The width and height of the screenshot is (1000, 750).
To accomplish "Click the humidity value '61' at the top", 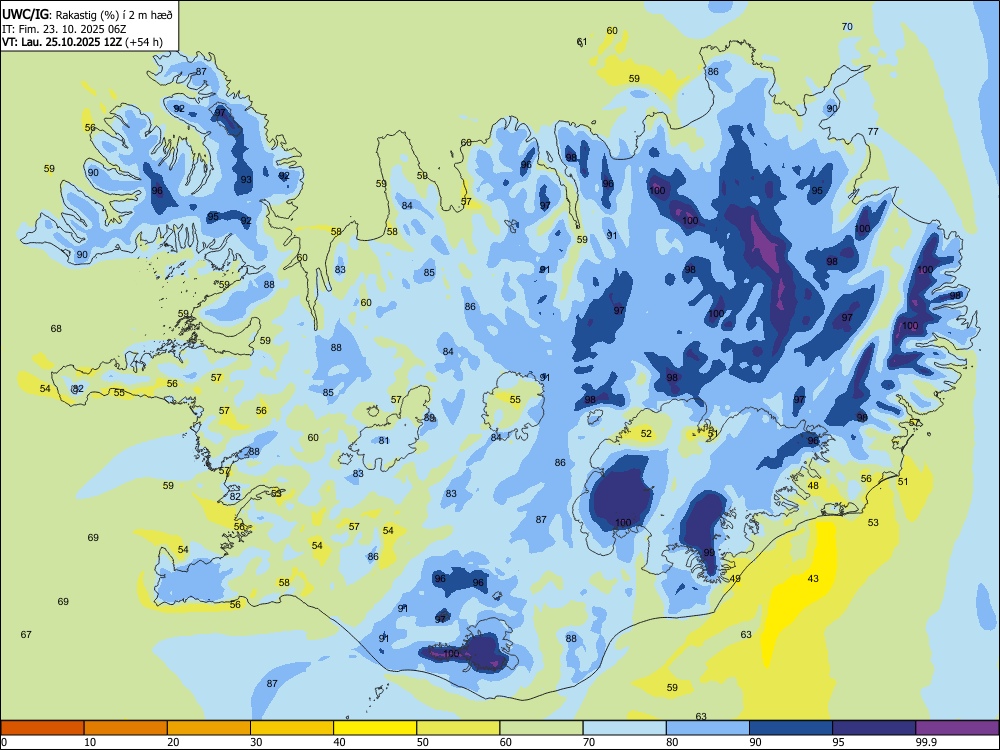I will [x=582, y=42].
